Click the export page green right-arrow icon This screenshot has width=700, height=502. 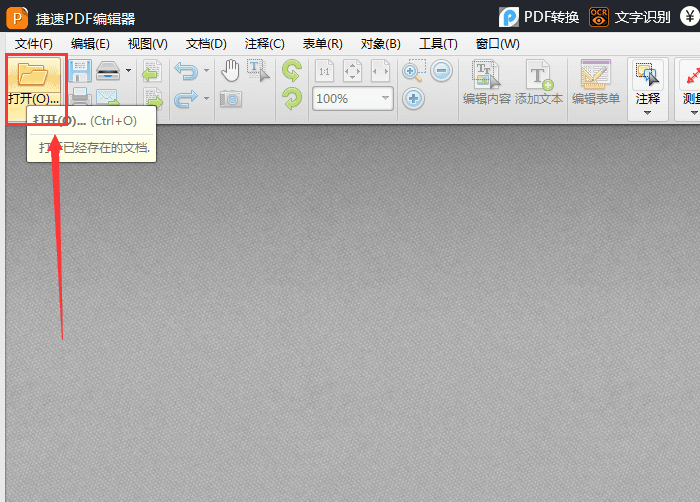pos(153,98)
